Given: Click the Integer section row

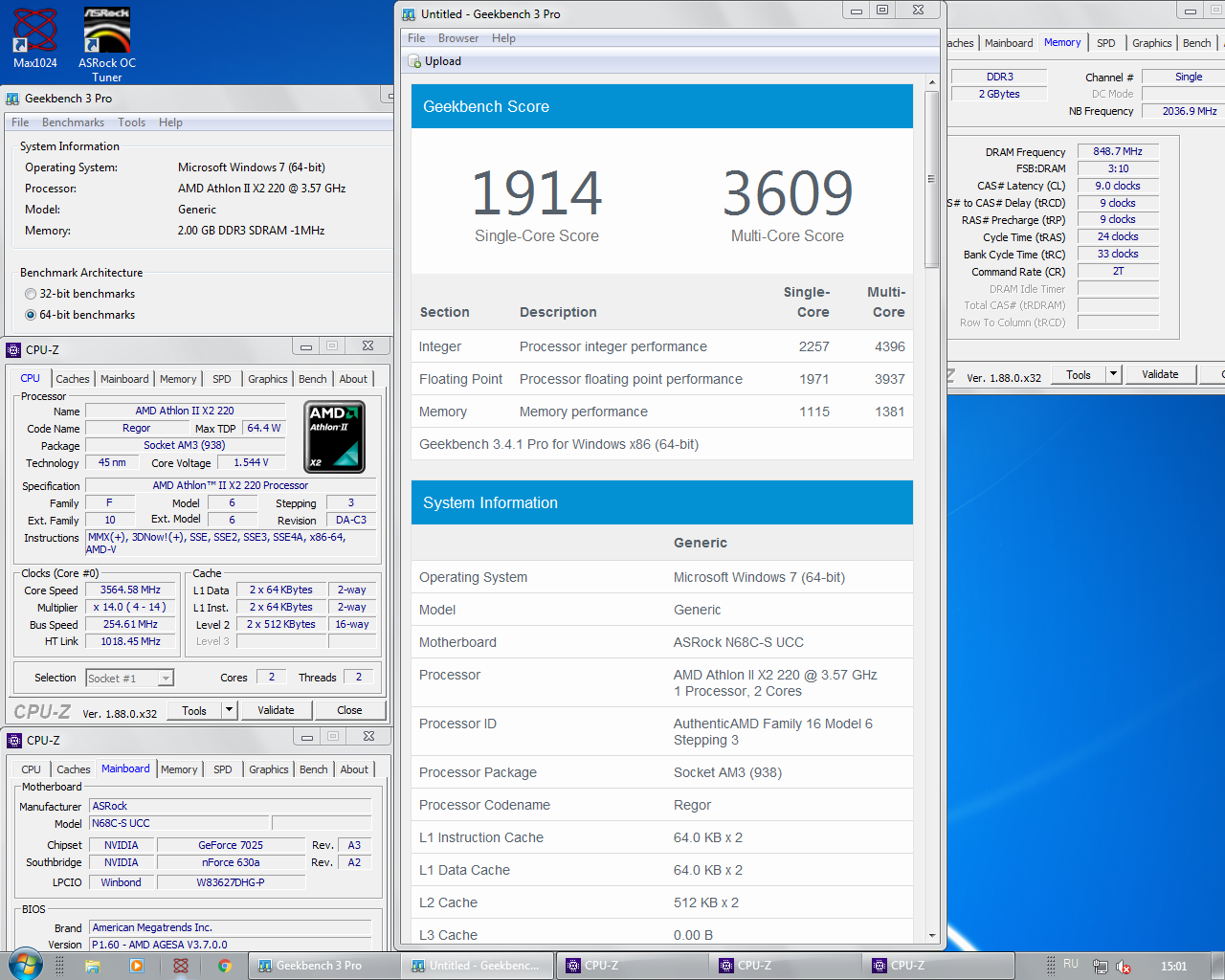Looking at the screenshot, I should point(662,346).
